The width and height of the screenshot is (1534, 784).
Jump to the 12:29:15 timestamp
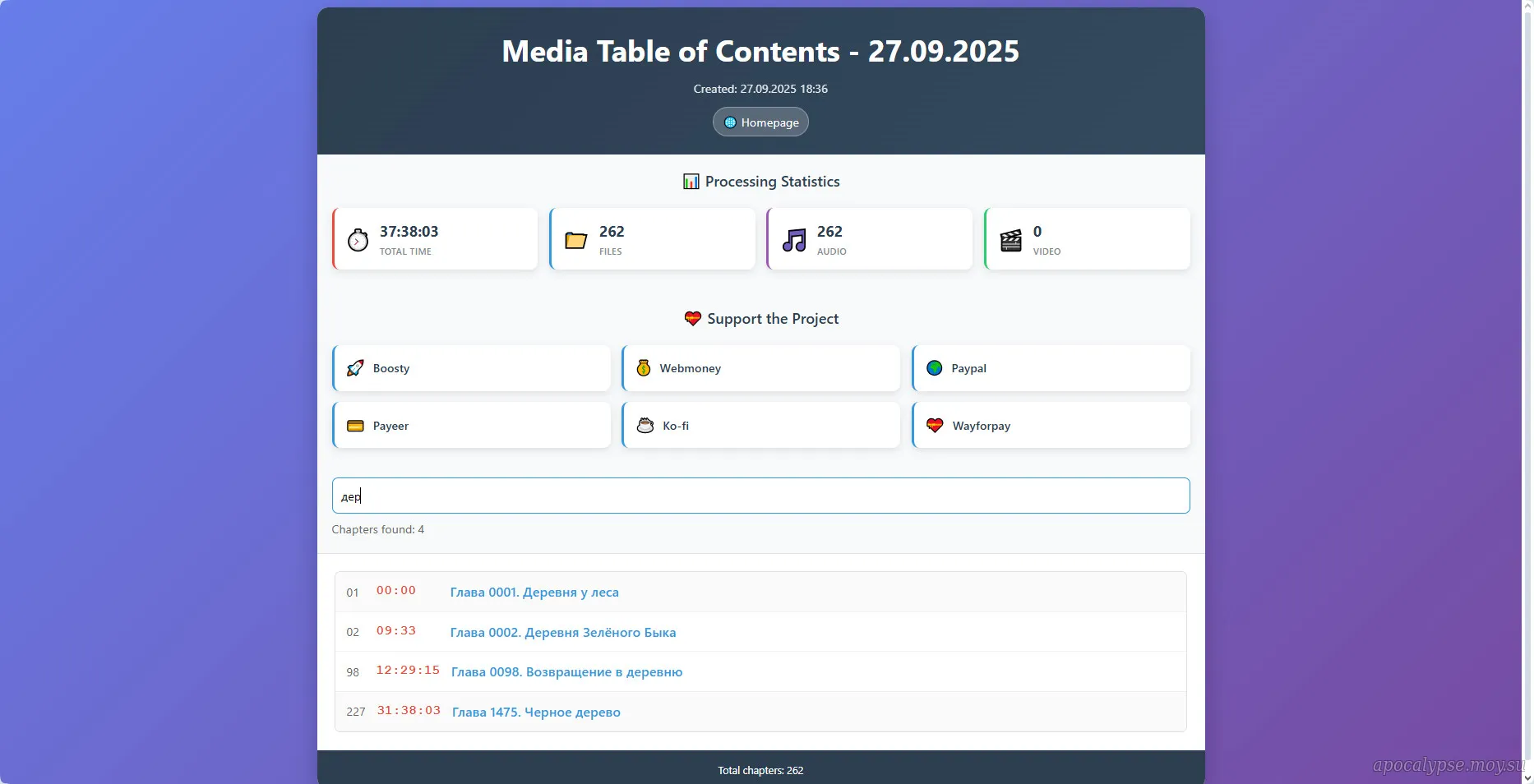pyautogui.click(x=408, y=671)
